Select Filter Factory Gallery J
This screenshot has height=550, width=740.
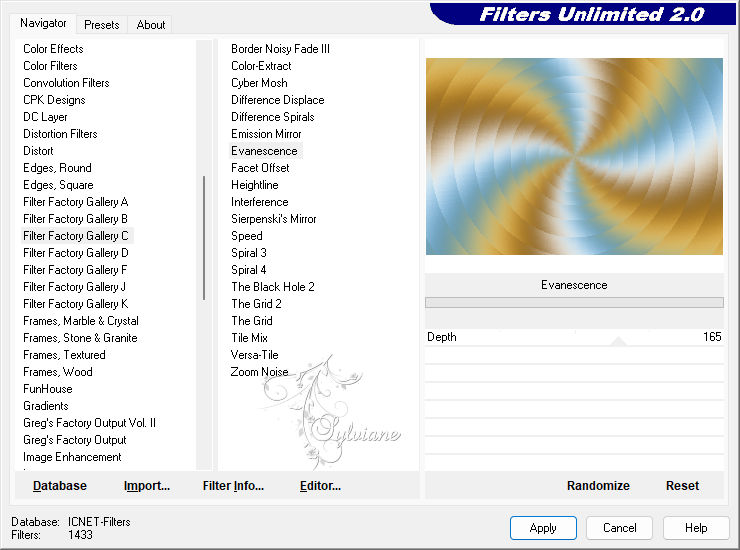pos(75,287)
